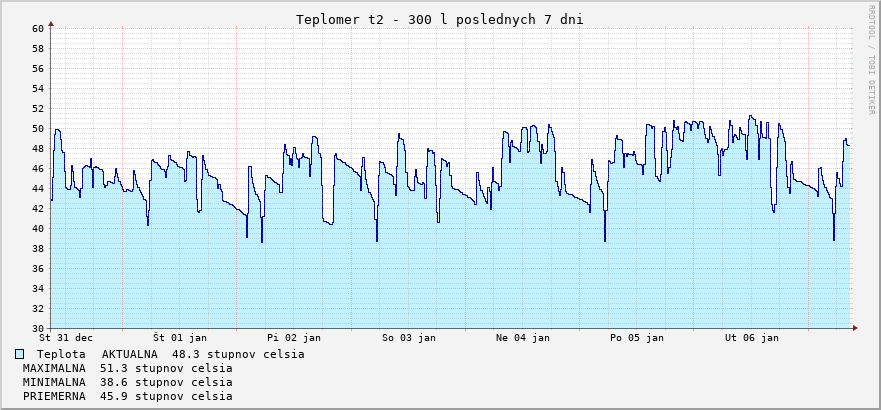Viewport: 881px width, 410px height.
Task: Click the Št 01 jan date label
Action: click(x=180, y=338)
